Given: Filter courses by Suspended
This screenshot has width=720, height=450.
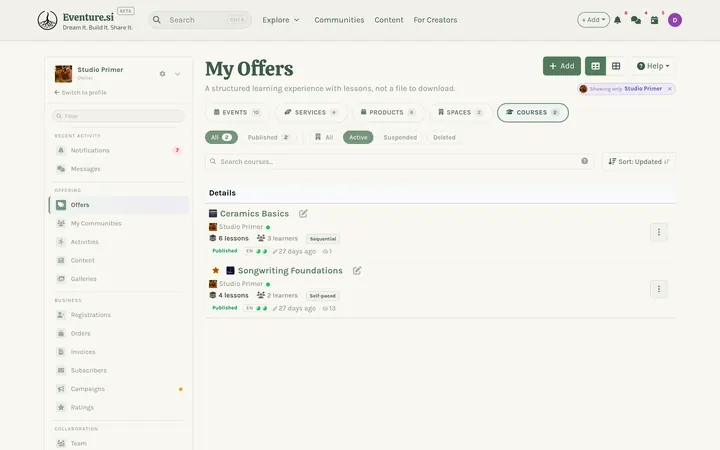Looking at the screenshot, I should tap(400, 137).
